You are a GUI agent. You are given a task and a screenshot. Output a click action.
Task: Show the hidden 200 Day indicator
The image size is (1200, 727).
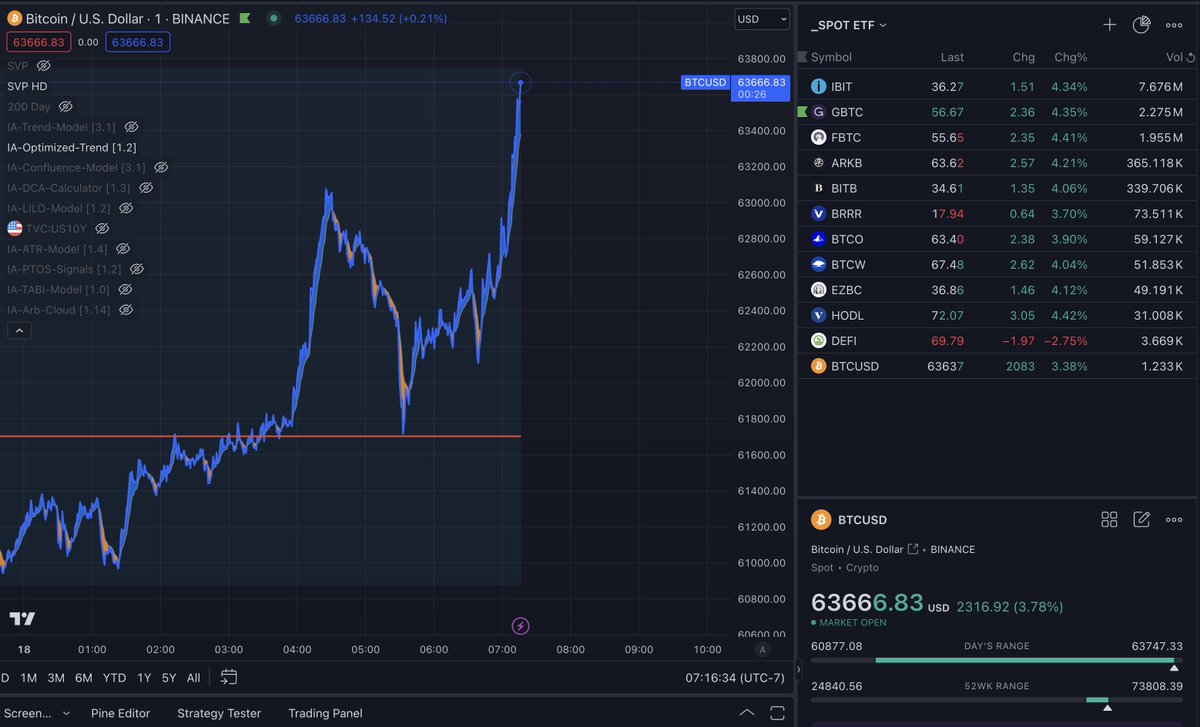(x=65, y=106)
